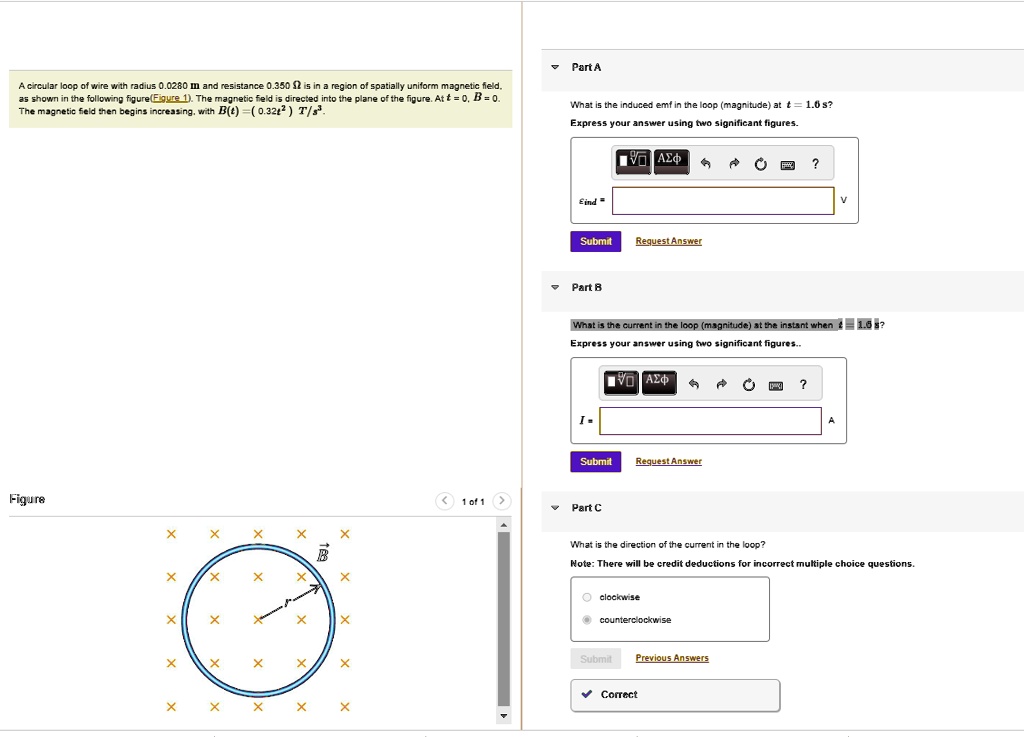This screenshot has height=737, width=1024.
Task: Click the Figure 1 link in the problem
Action: (x=169, y=97)
